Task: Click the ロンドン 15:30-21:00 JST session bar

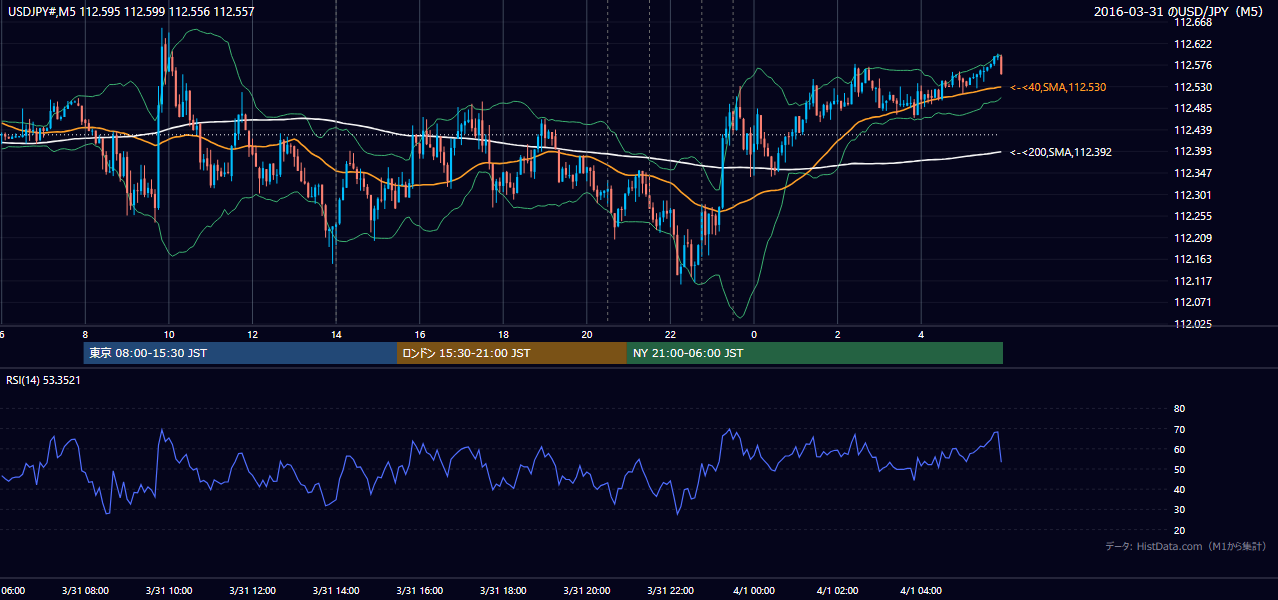Action: [512, 353]
